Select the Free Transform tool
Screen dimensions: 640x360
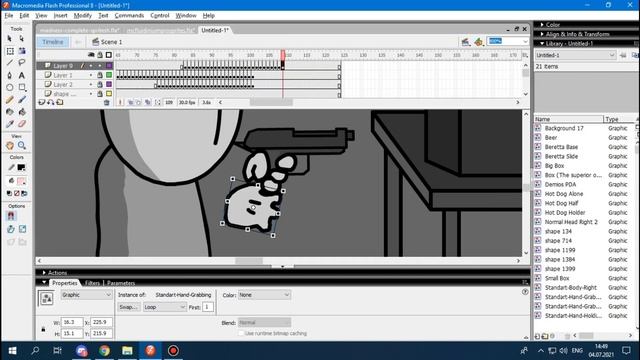(x=10, y=51)
